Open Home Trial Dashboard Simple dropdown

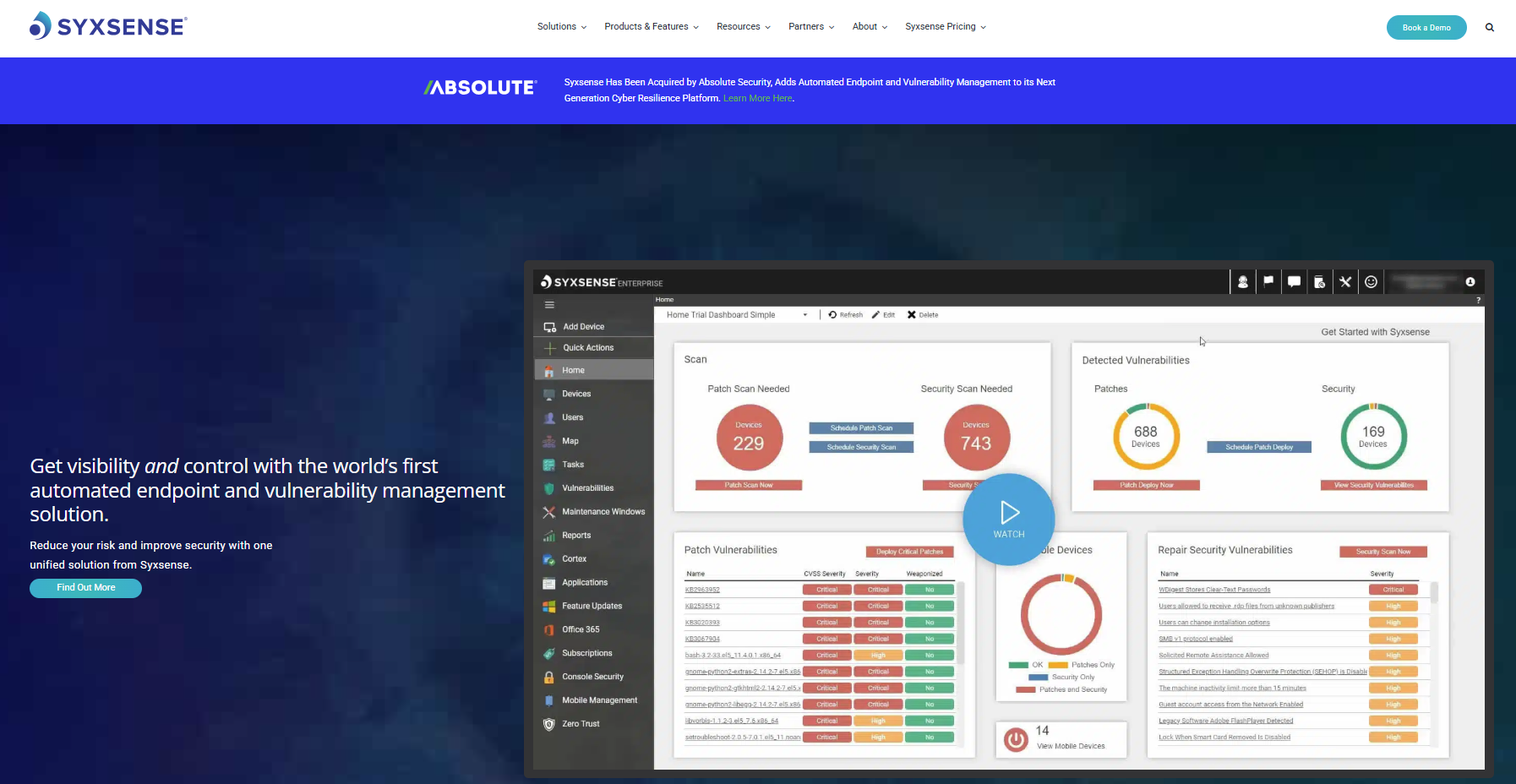[x=736, y=315]
